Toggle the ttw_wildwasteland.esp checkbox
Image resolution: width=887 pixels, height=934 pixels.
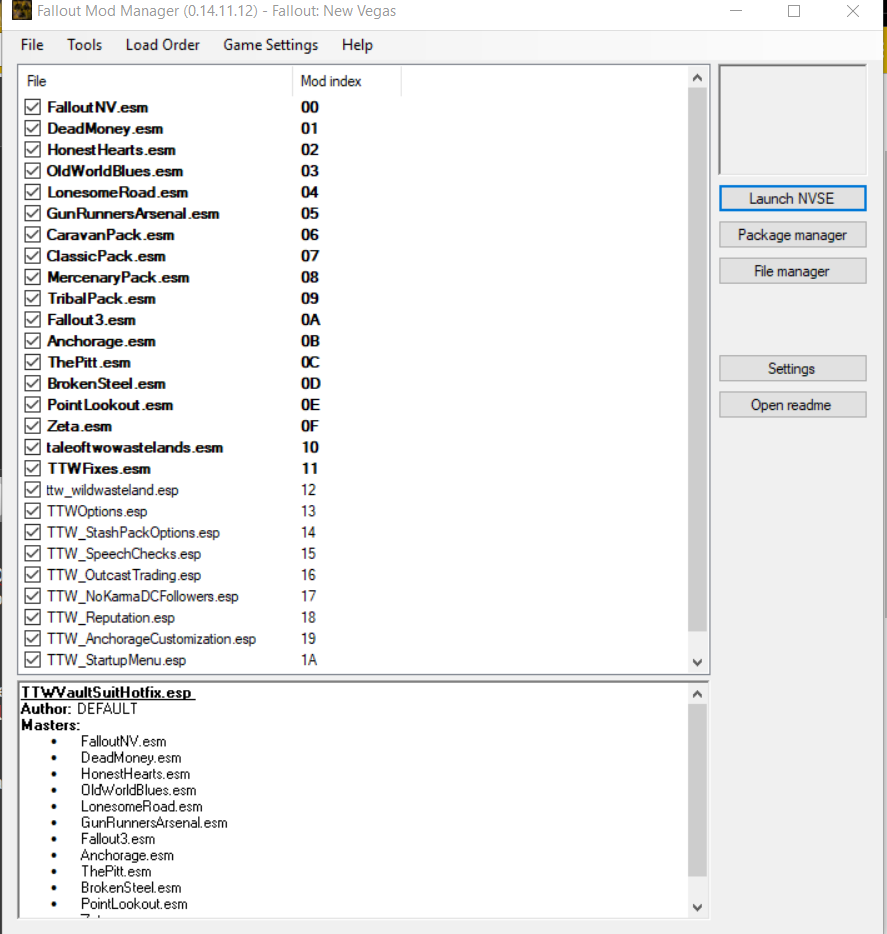pyautogui.click(x=33, y=490)
